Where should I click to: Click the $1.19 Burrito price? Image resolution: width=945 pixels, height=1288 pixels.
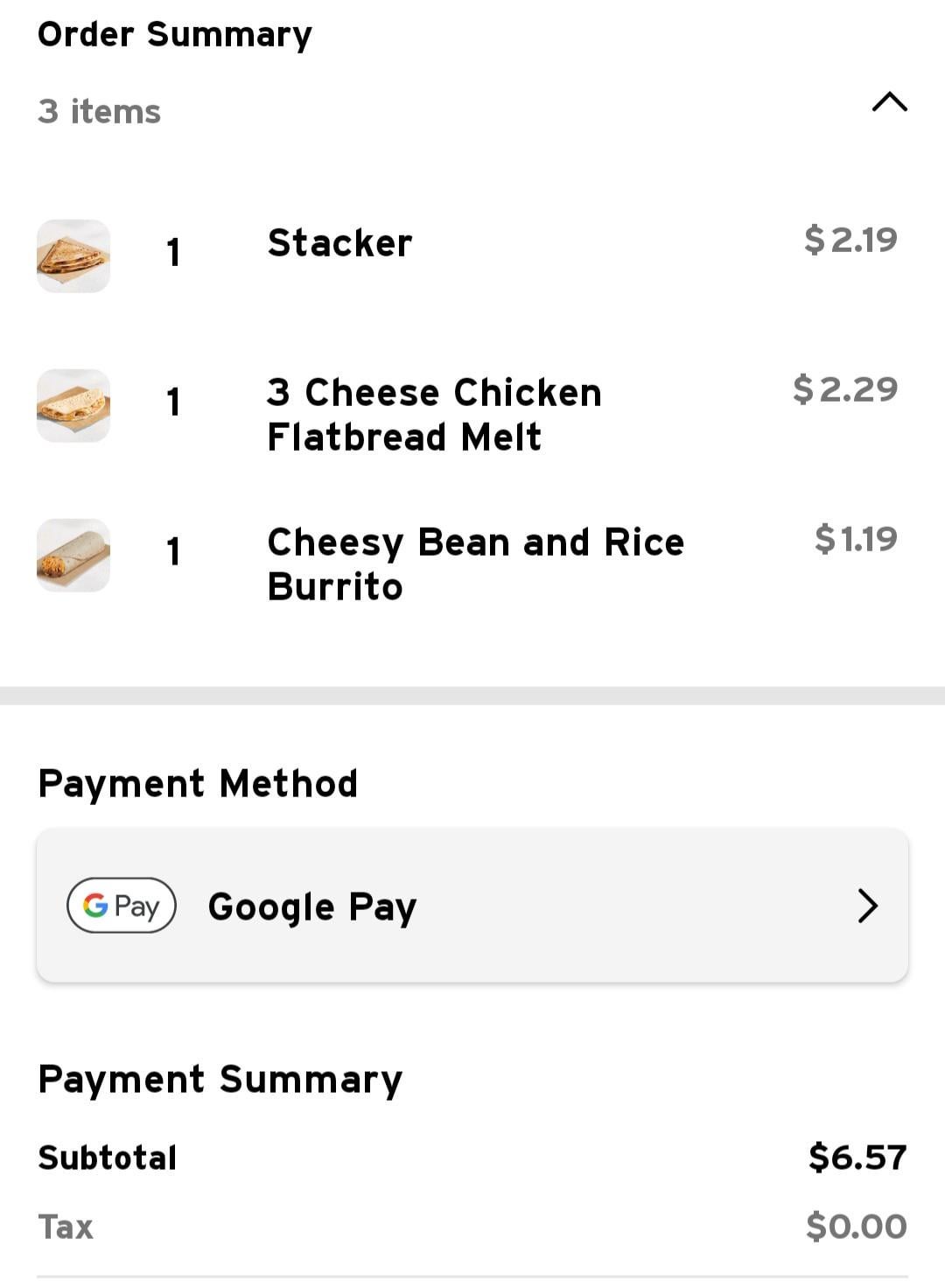coord(855,539)
